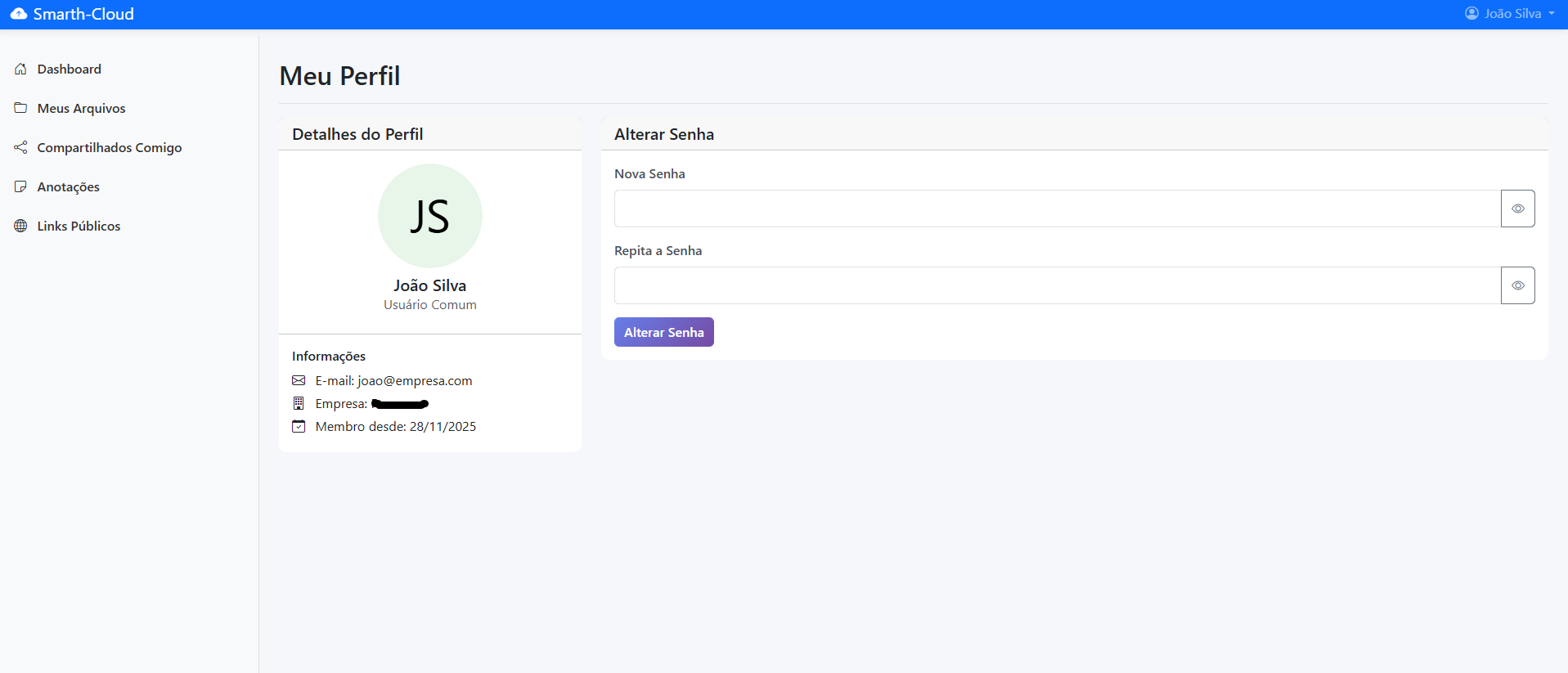The image size is (1568, 673).
Task: Click the Dashboard house icon
Action: pyautogui.click(x=20, y=70)
